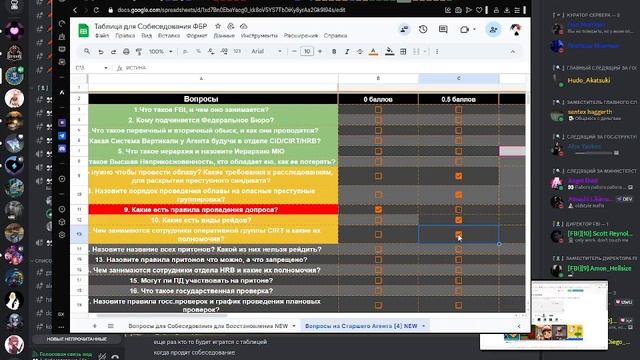Screen dimensions: 640x360
Task: Decrease the font size
Action: (294, 51)
